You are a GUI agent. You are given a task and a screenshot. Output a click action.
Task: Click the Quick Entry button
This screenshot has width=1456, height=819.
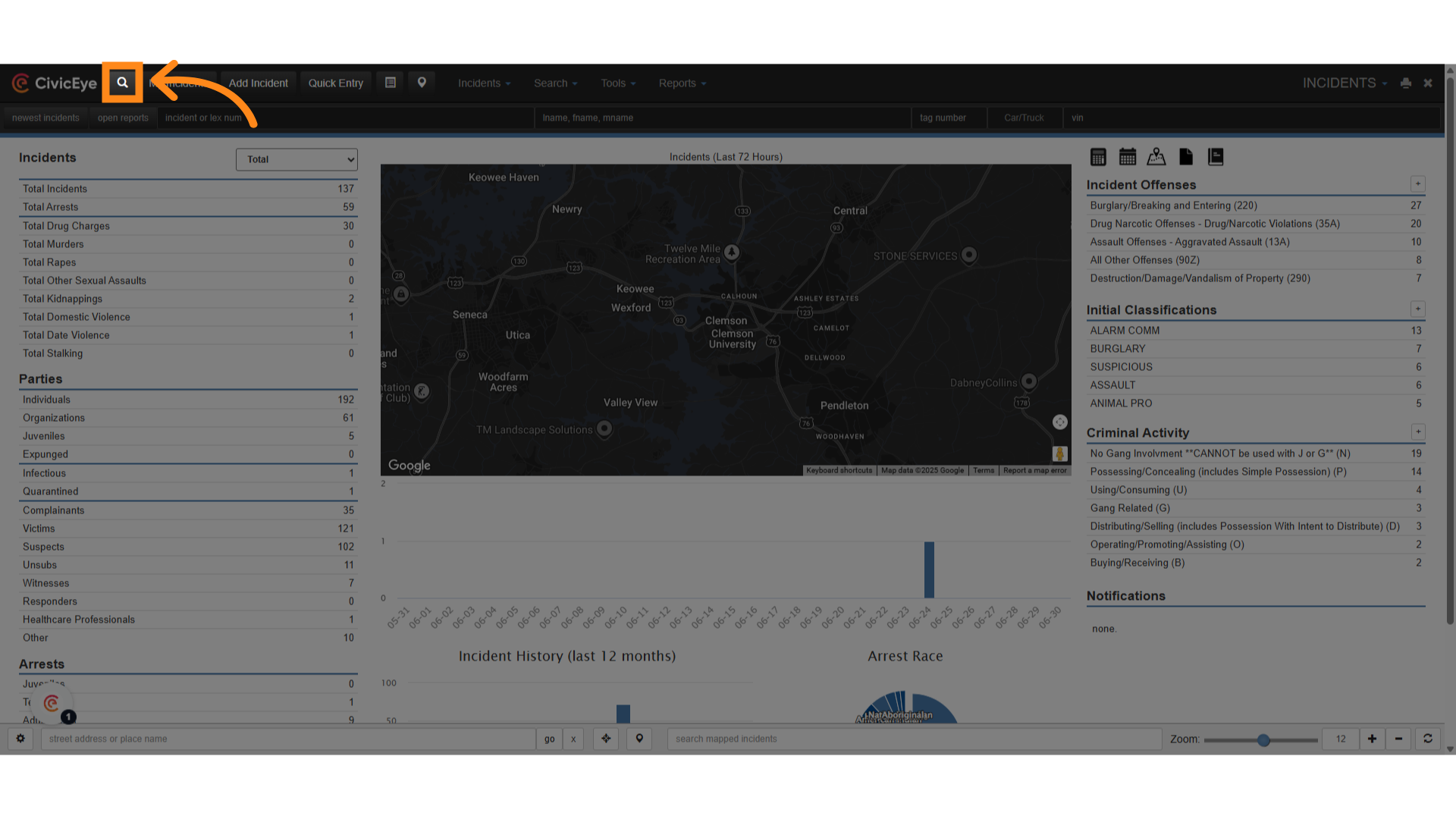(x=336, y=83)
